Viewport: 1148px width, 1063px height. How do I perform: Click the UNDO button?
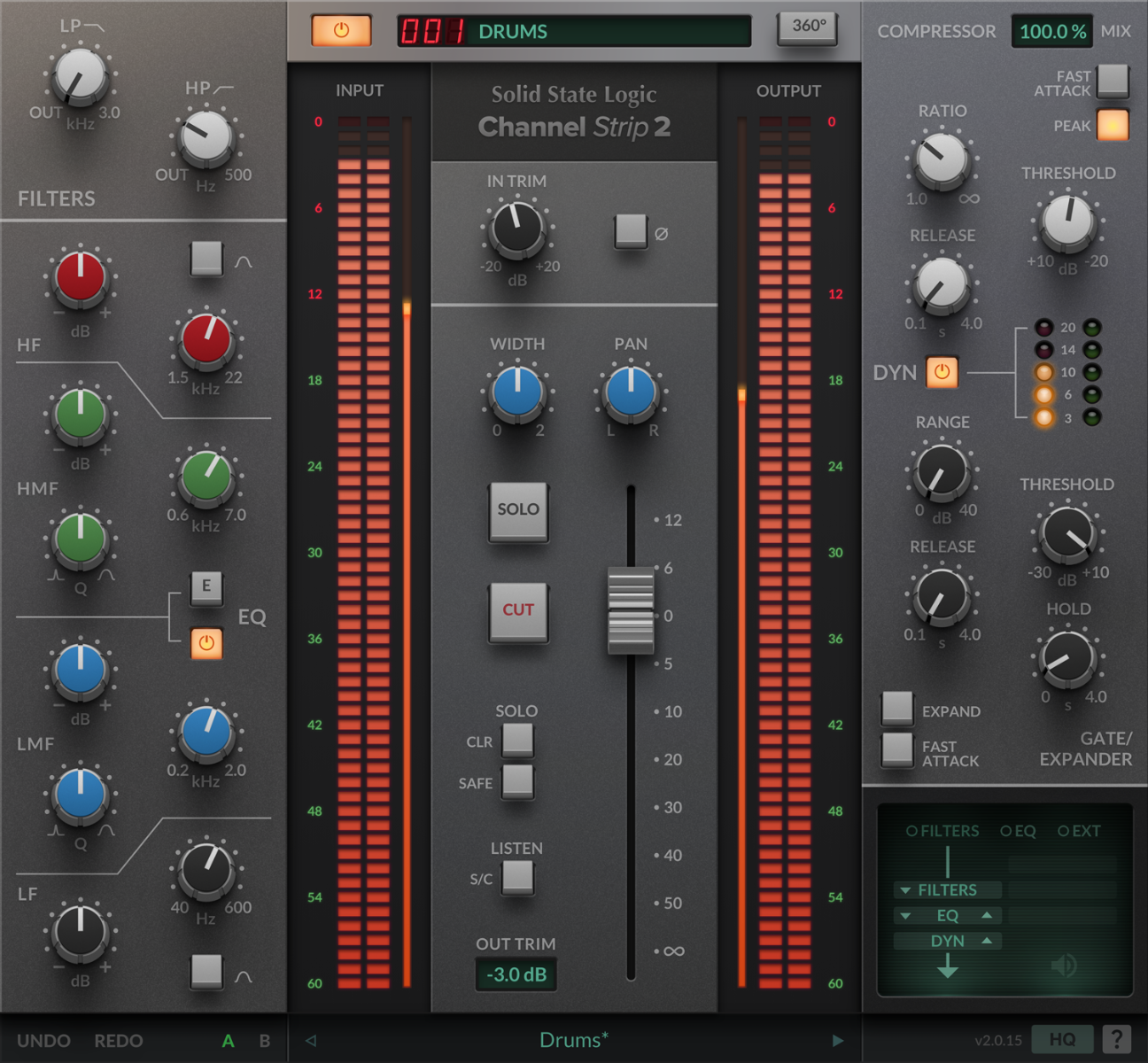click(44, 1040)
